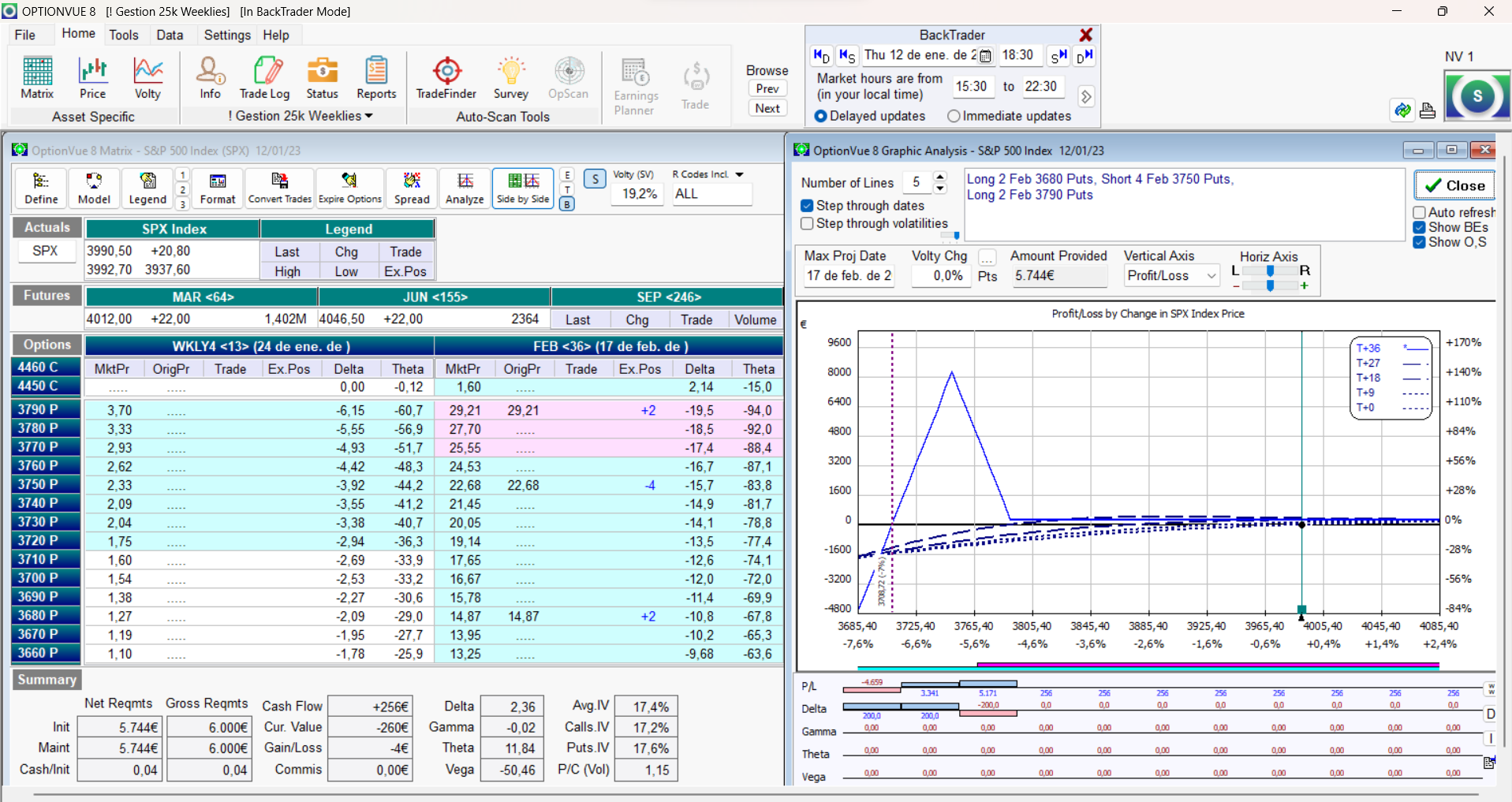Click the Close button in Graphic Analysis
This screenshot has width=1512, height=802.
pyautogui.click(x=1454, y=185)
